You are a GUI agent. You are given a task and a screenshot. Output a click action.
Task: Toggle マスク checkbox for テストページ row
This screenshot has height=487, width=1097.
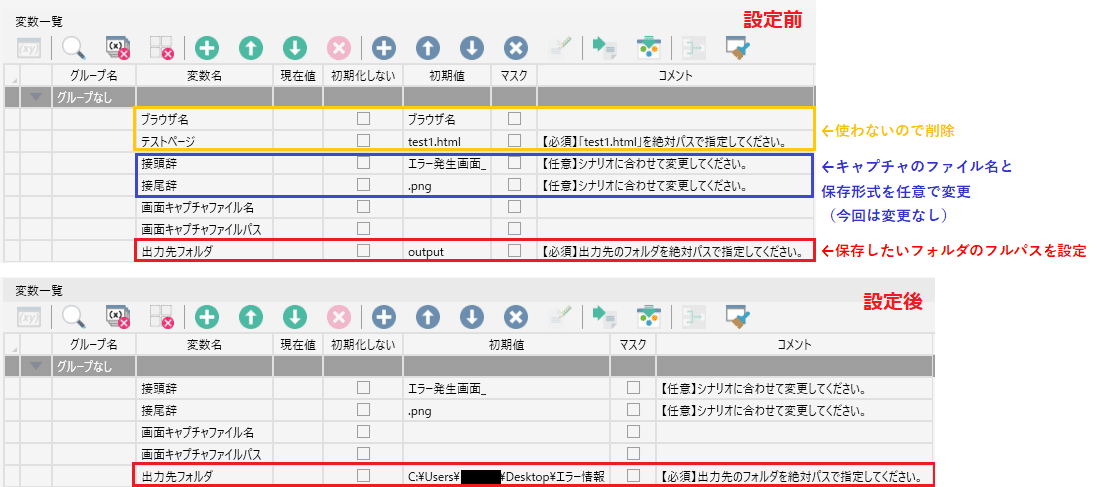click(514, 140)
